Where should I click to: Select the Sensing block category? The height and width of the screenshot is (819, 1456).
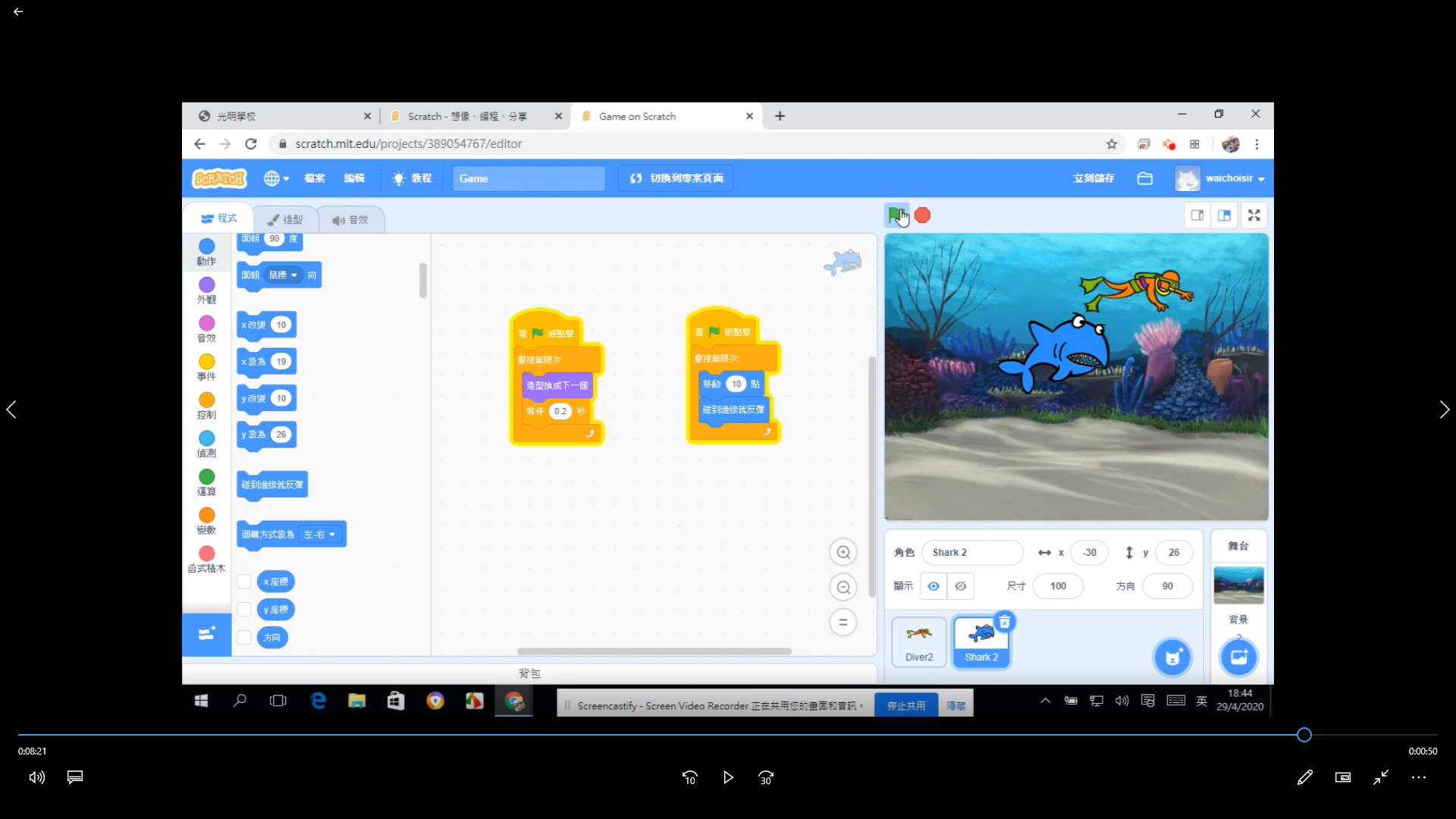[x=206, y=444]
